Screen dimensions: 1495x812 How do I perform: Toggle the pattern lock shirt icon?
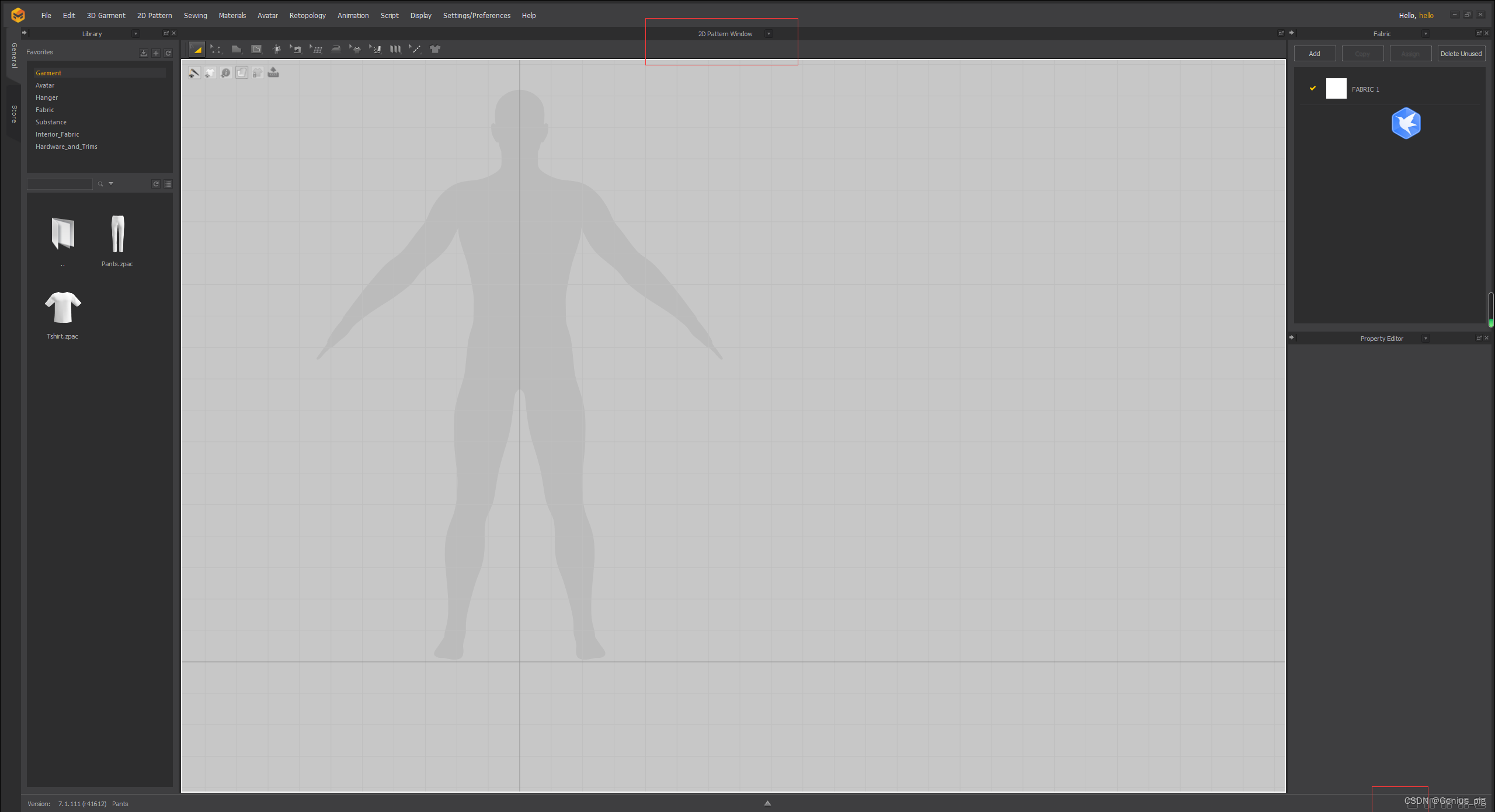pos(258,72)
